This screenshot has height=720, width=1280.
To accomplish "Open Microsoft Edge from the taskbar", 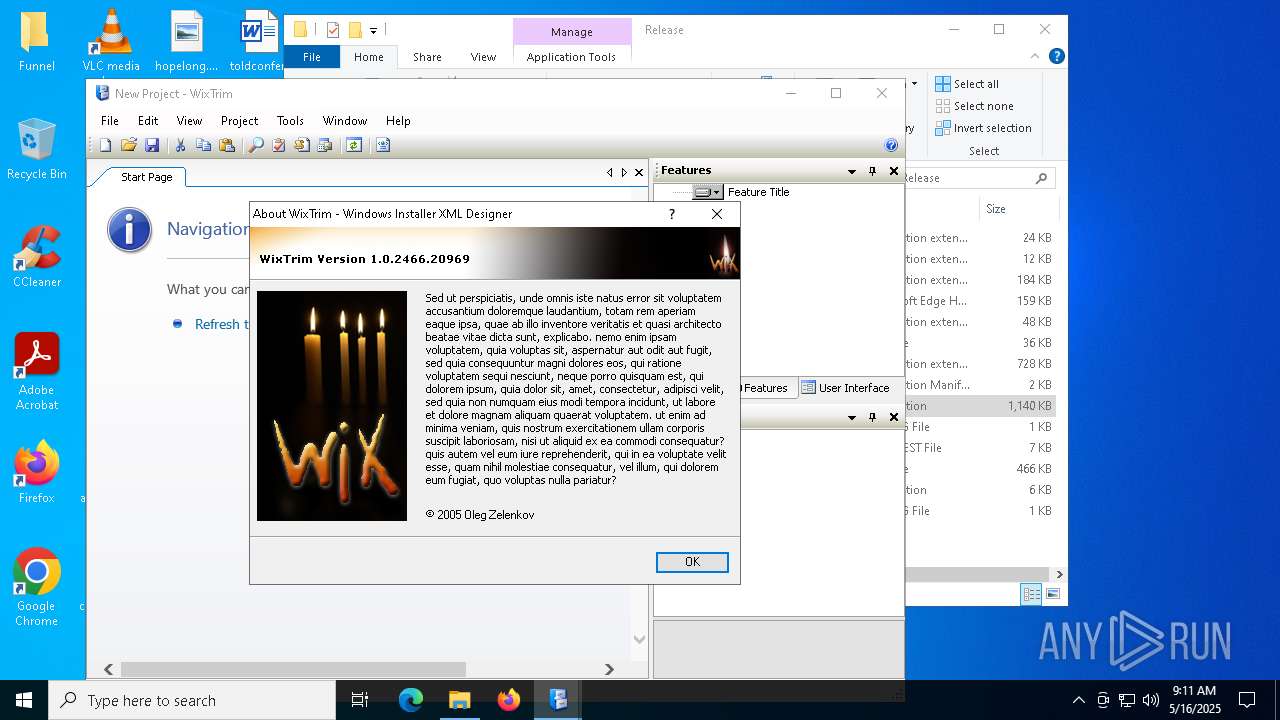I will [411, 700].
